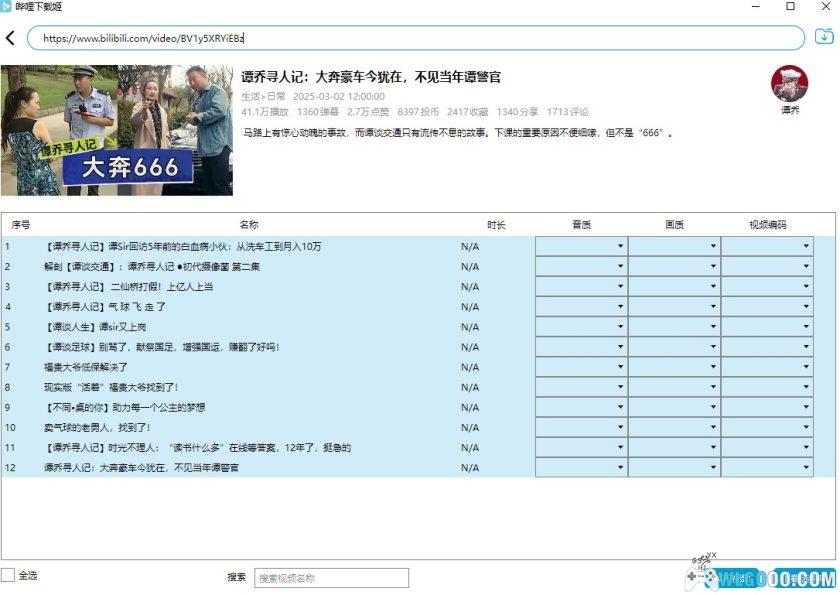The height and width of the screenshot is (595, 840).
Task: Expand the 视频编码 dropdown for row 3
Action: pyautogui.click(x=807, y=286)
